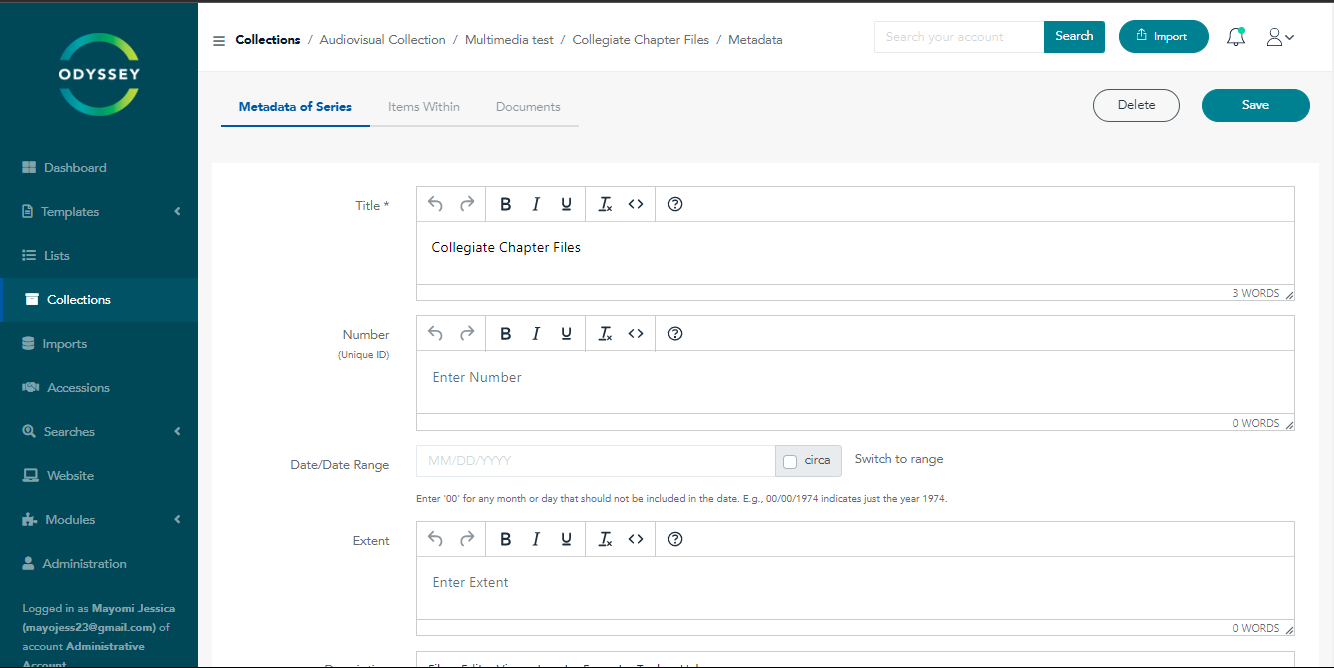The width and height of the screenshot is (1334, 668).
Task: Switch to Items Within tab
Action: coord(424,107)
